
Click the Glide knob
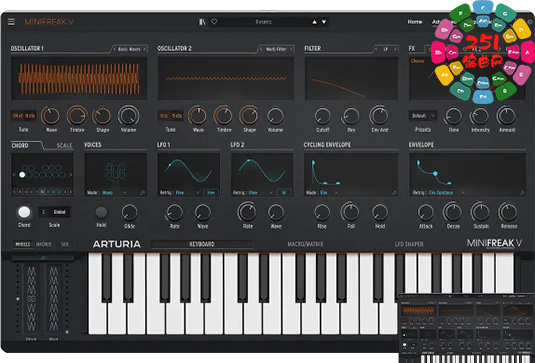pyautogui.click(x=130, y=213)
